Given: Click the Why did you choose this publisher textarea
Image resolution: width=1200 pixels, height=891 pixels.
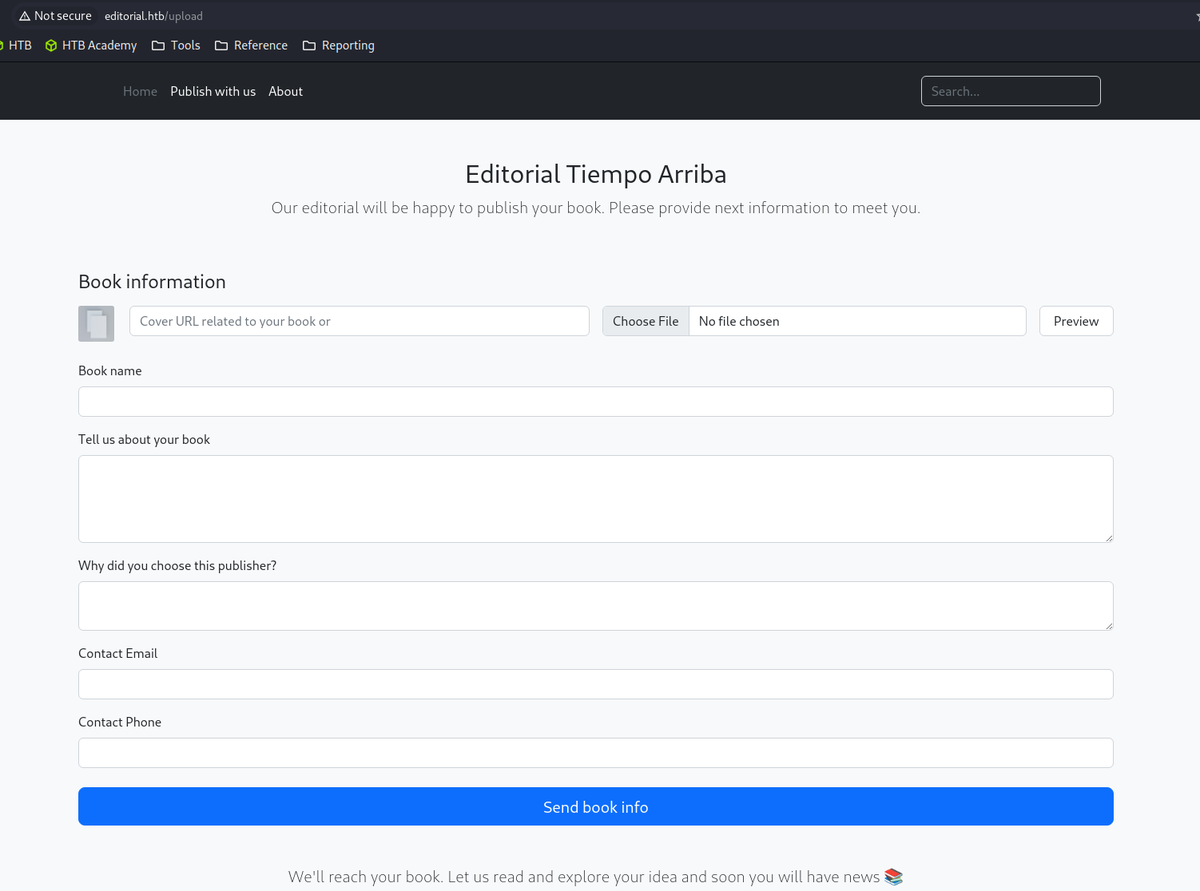Looking at the screenshot, I should tap(596, 606).
